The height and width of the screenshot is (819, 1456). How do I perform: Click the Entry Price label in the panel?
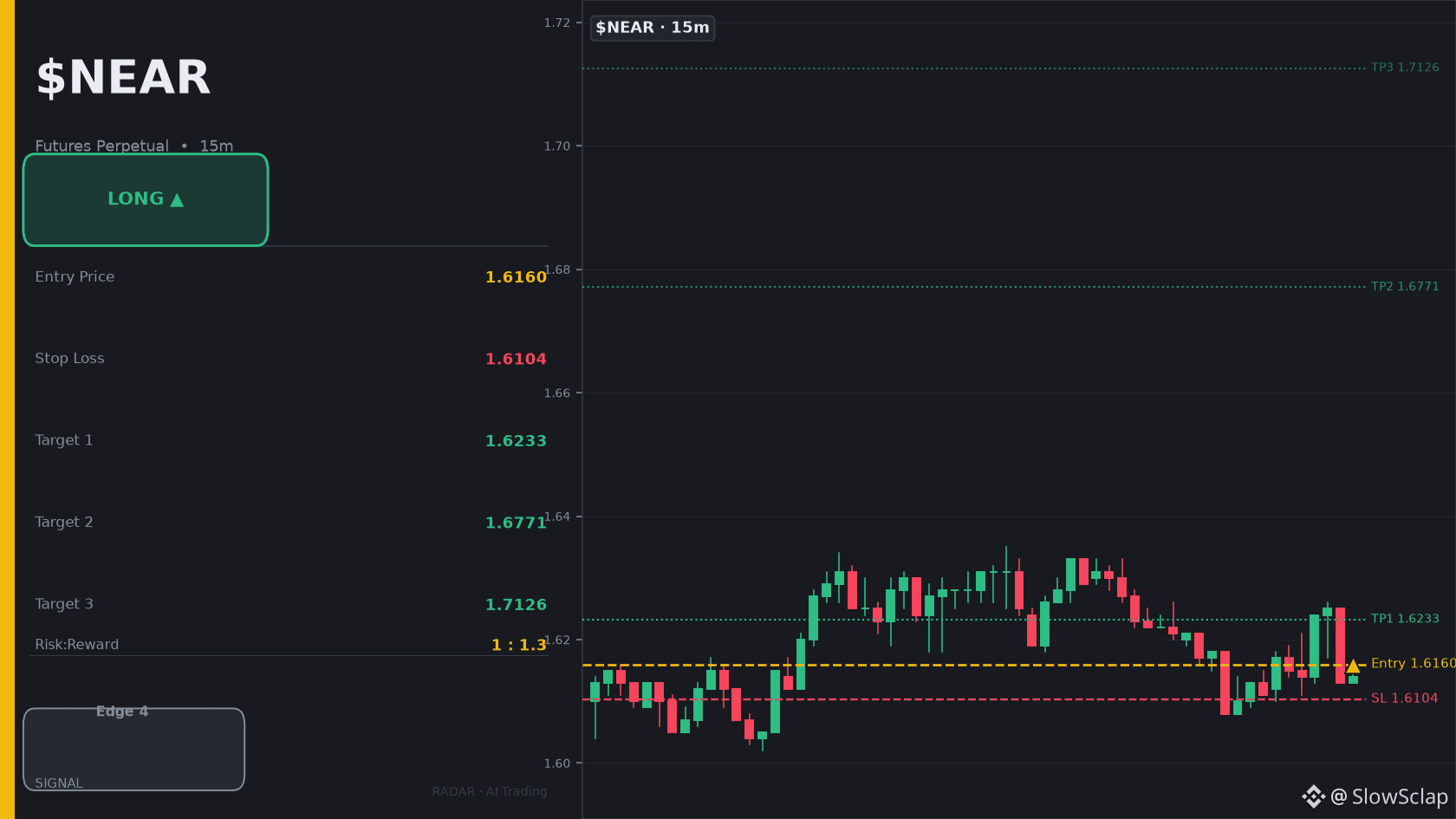(x=75, y=276)
